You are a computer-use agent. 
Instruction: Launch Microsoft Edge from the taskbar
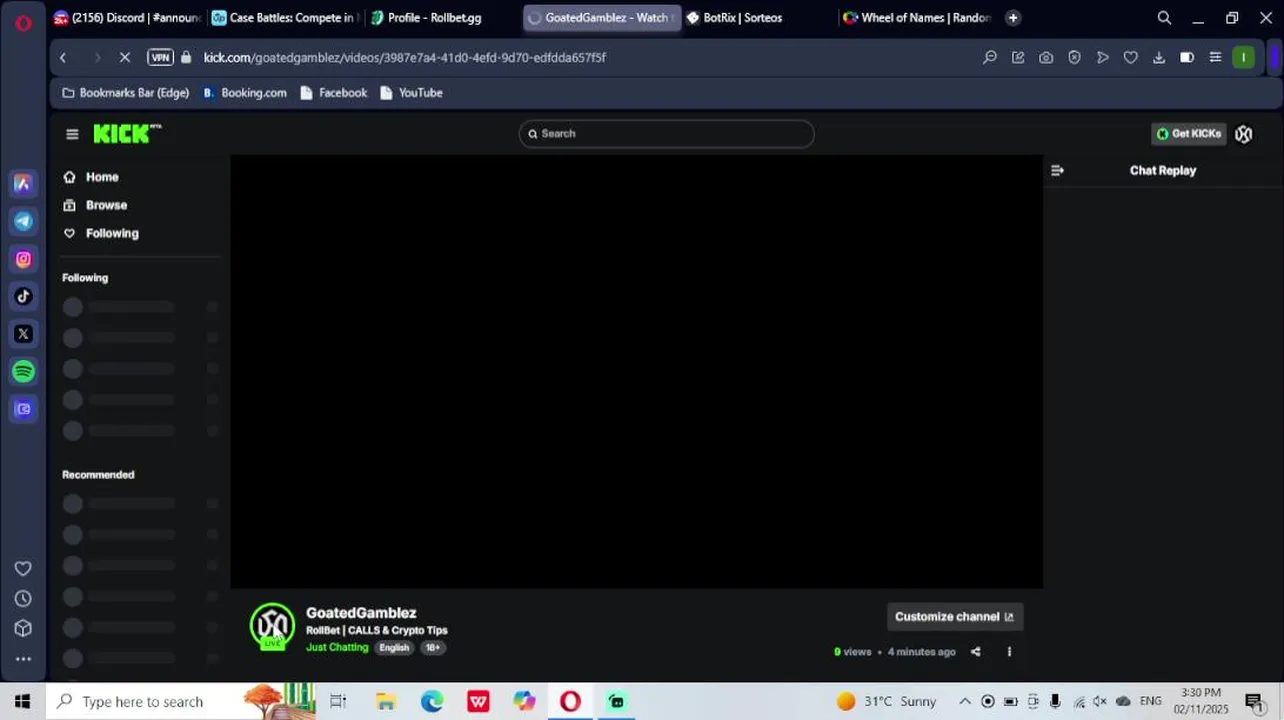tap(432, 702)
